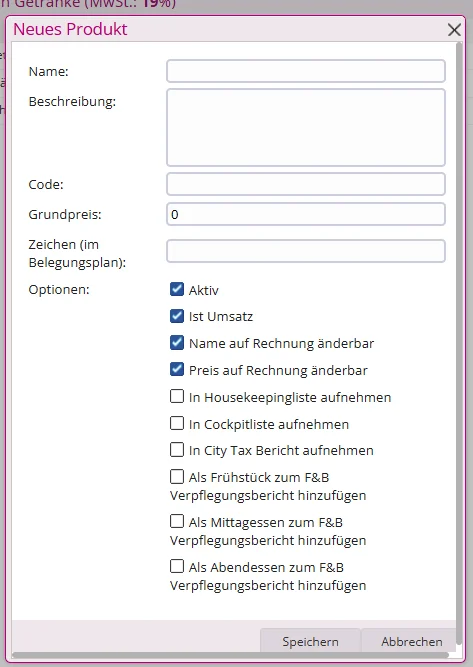Enable Als Frühstück zum F&B checkbox
The width and height of the screenshot is (473, 667).
[177, 476]
